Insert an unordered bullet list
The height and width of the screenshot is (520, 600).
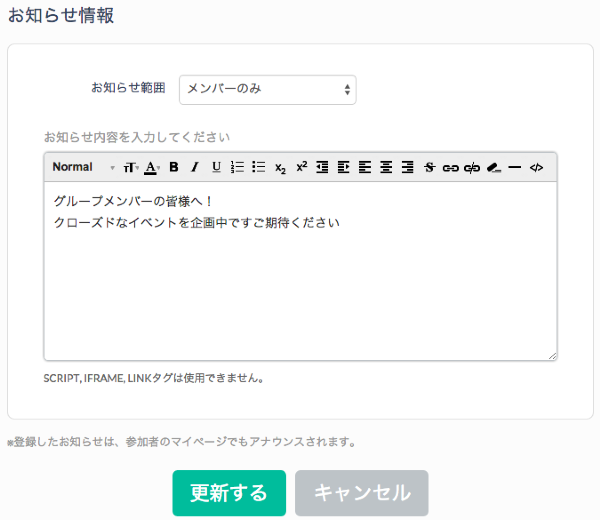(258, 167)
